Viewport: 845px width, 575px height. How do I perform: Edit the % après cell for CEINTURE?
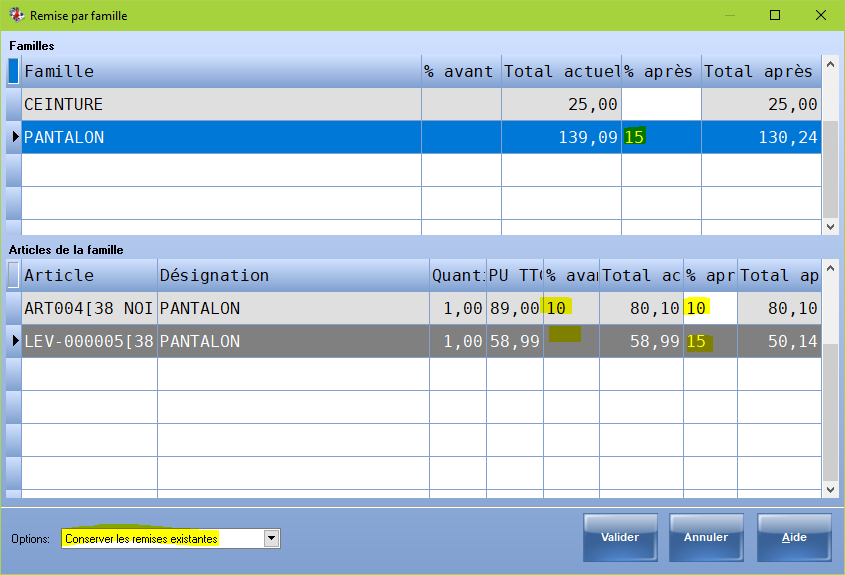point(661,104)
